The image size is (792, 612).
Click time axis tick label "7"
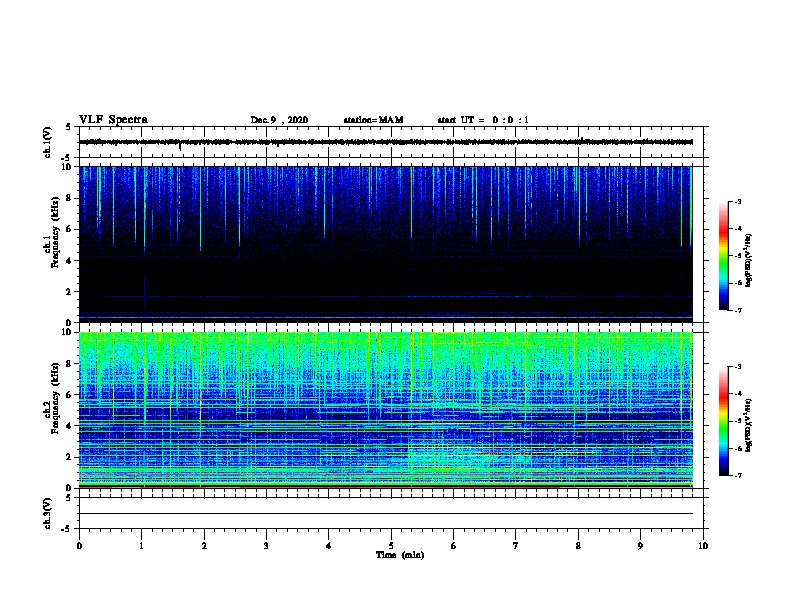(x=516, y=545)
